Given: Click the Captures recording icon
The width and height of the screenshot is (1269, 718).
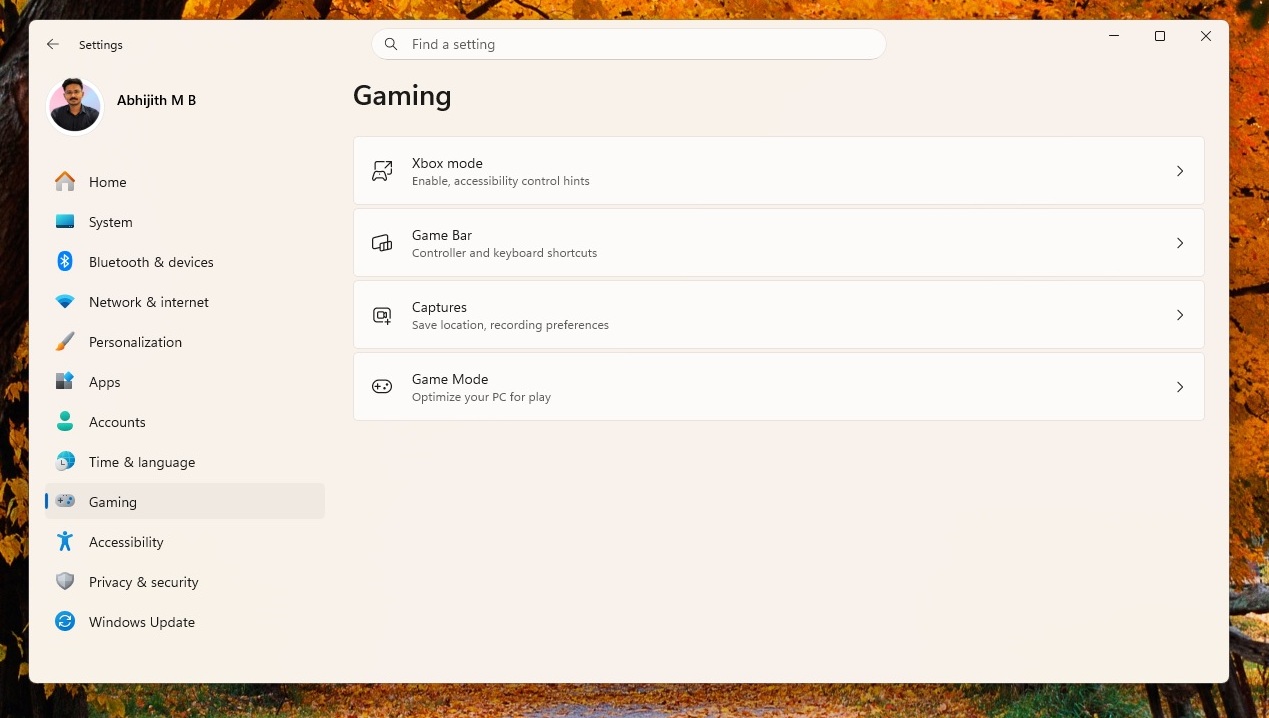Looking at the screenshot, I should [x=382, y=315].
